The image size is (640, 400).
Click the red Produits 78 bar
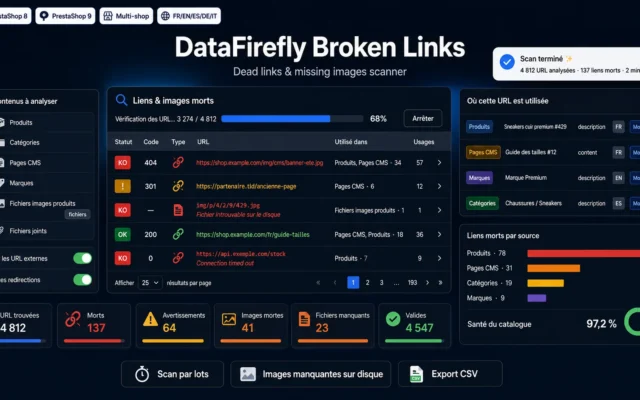pos(584,253)
